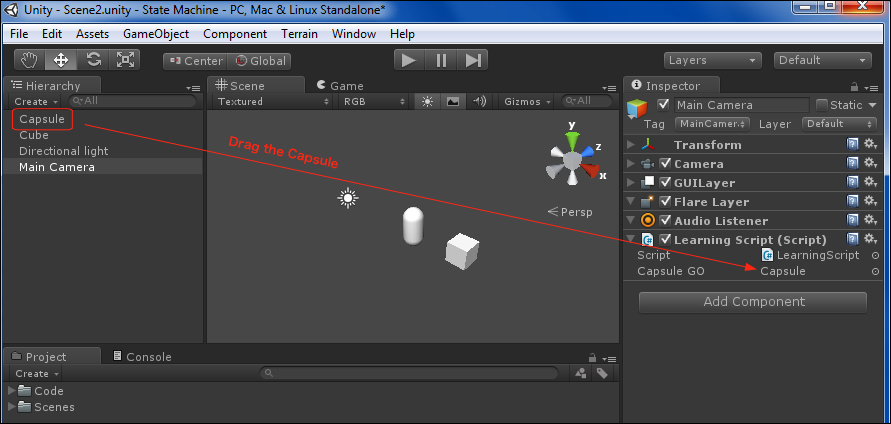
Task: Toggle the Flare Layer checkbox
Action: 665,202
